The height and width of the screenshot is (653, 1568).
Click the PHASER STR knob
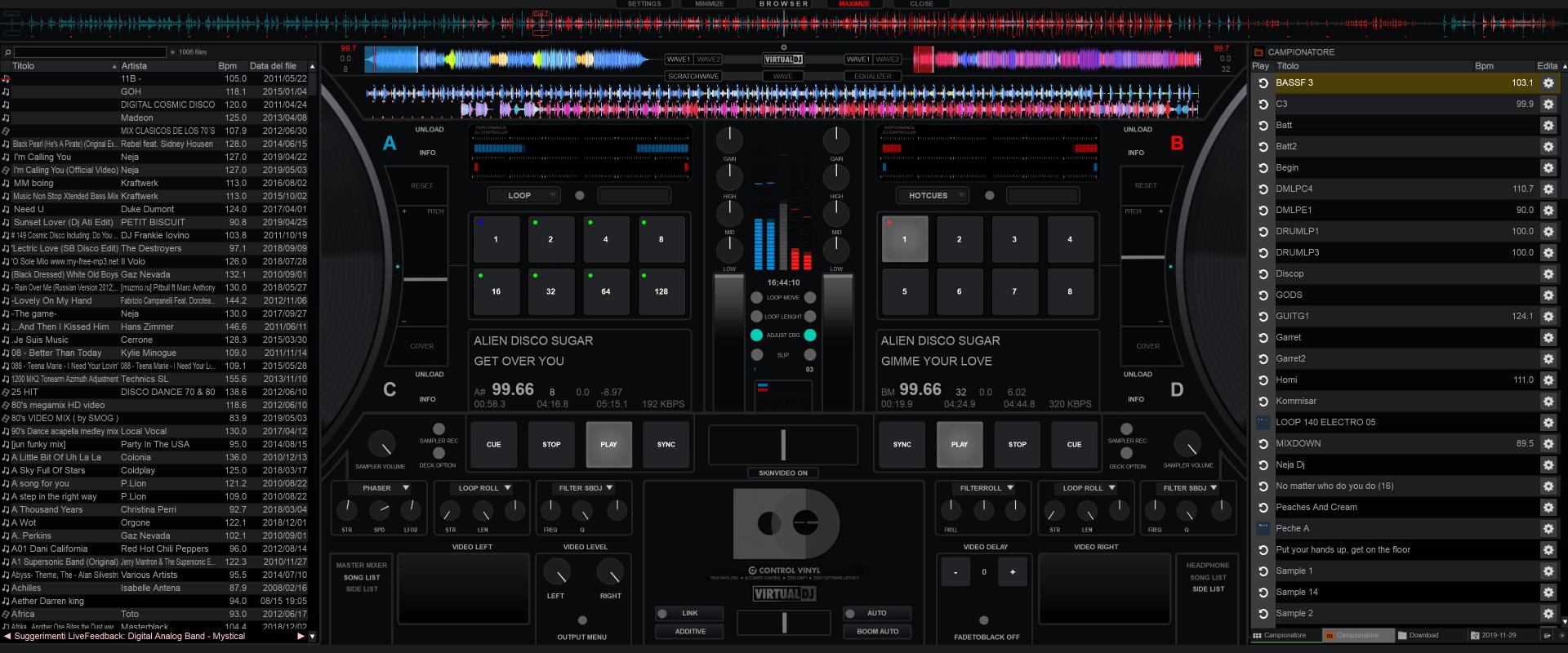[347, 511]
